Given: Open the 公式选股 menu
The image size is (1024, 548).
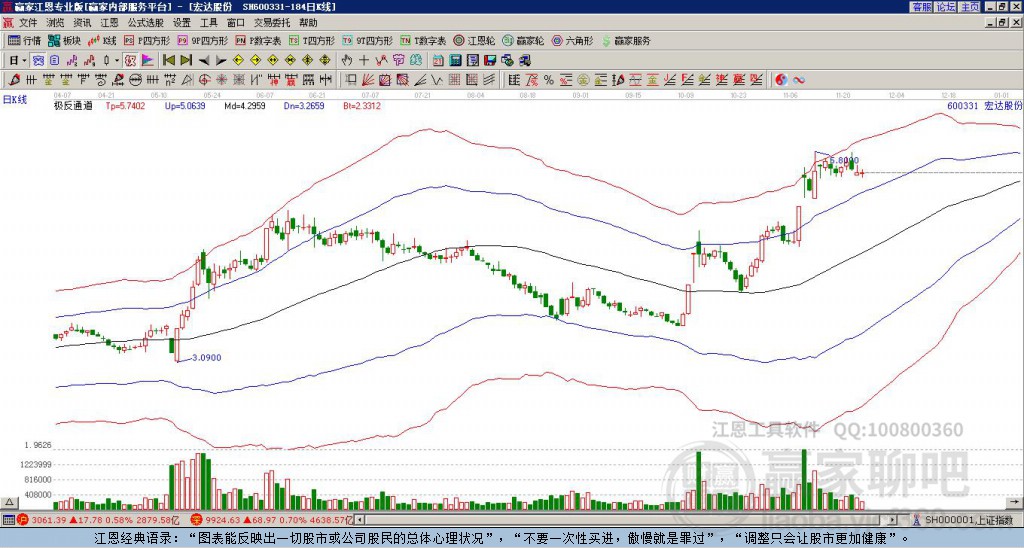Looking at the screenshot, I should point(146,23).
